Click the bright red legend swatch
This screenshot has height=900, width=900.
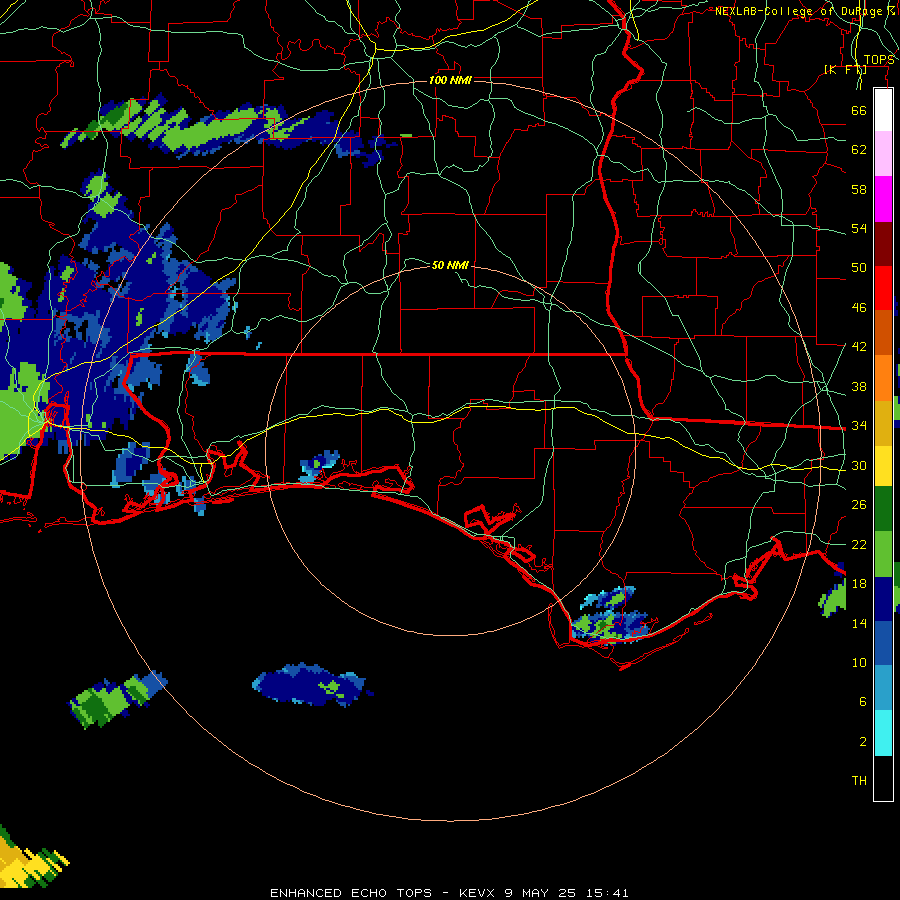pyautogui.click(x=883, y=288)
